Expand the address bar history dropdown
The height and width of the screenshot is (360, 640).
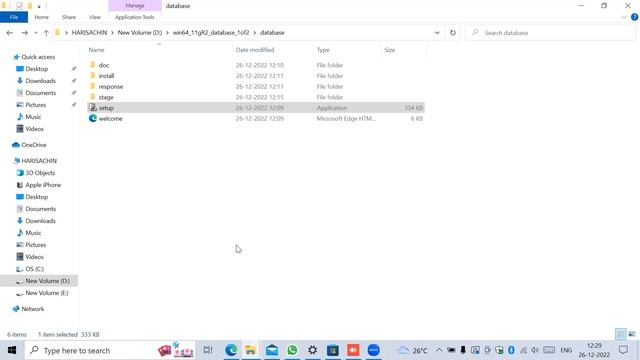coord(437,33)
